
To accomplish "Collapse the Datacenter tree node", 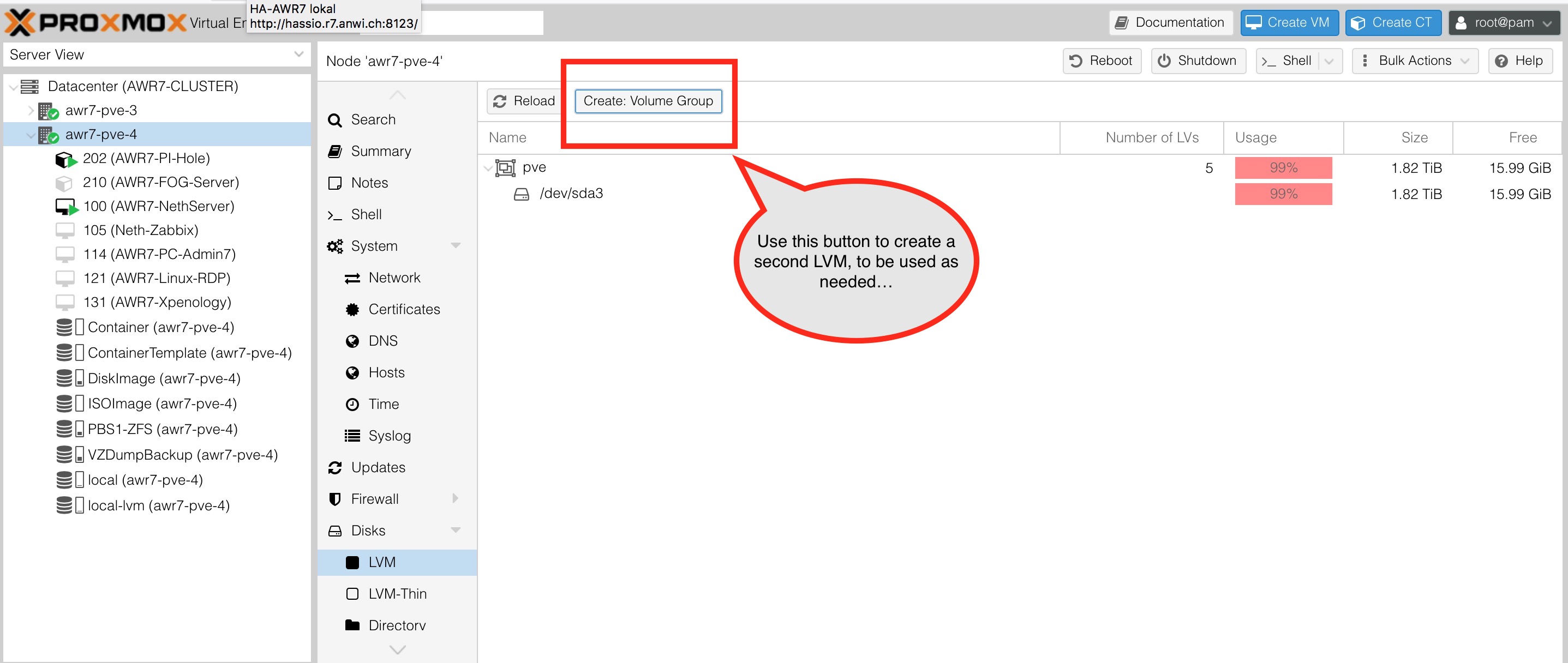I will [13, 87].
